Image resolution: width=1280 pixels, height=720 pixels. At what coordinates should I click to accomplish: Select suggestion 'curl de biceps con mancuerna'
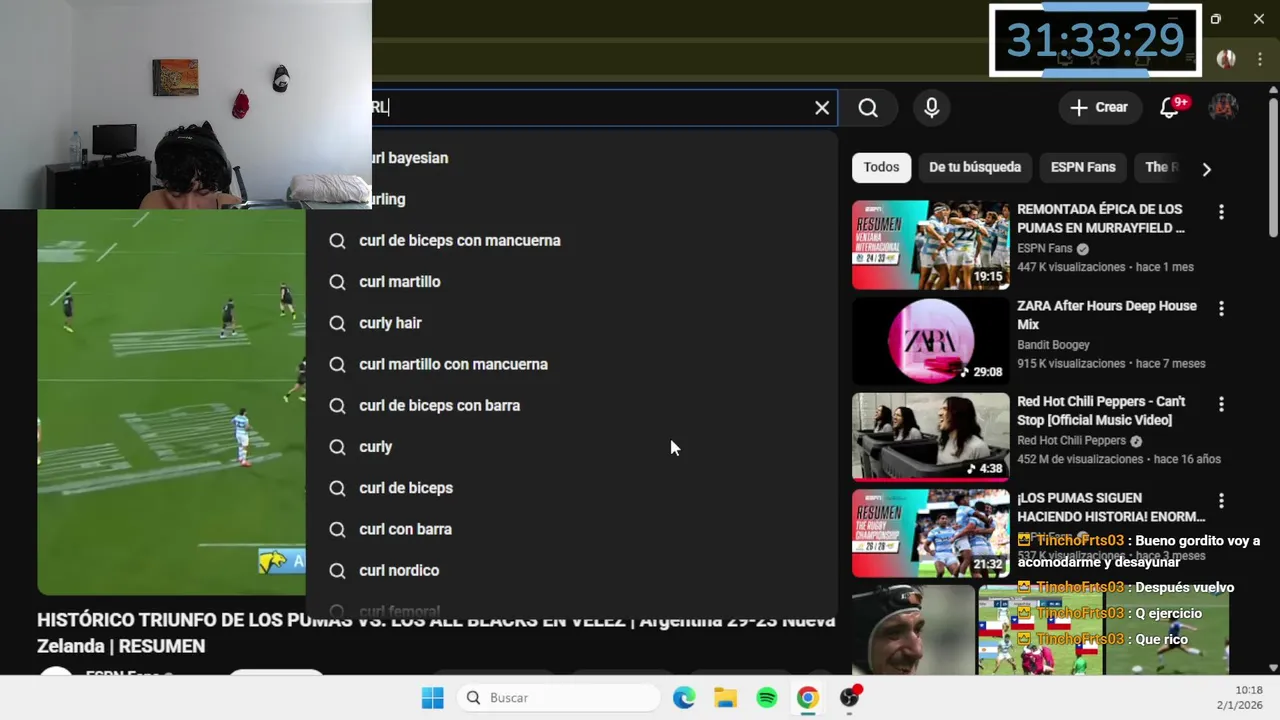click(x=570, y=241)
